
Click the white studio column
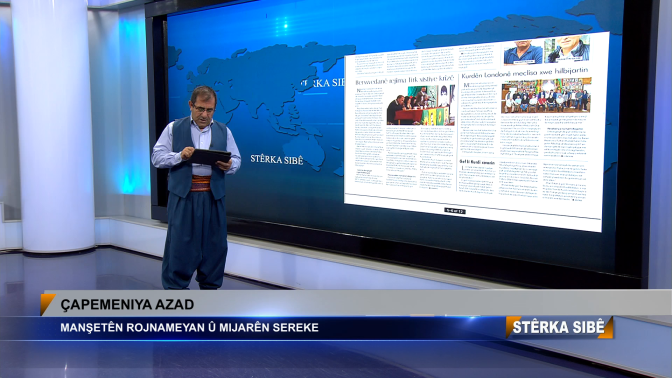coord(53,125)
